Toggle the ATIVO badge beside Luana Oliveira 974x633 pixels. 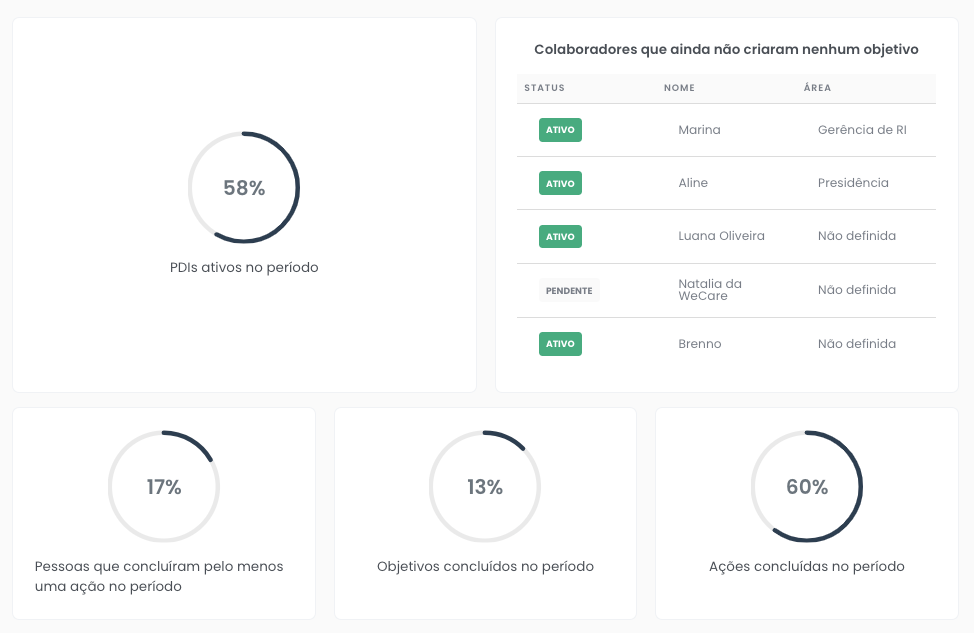click(x=560, y=236)
